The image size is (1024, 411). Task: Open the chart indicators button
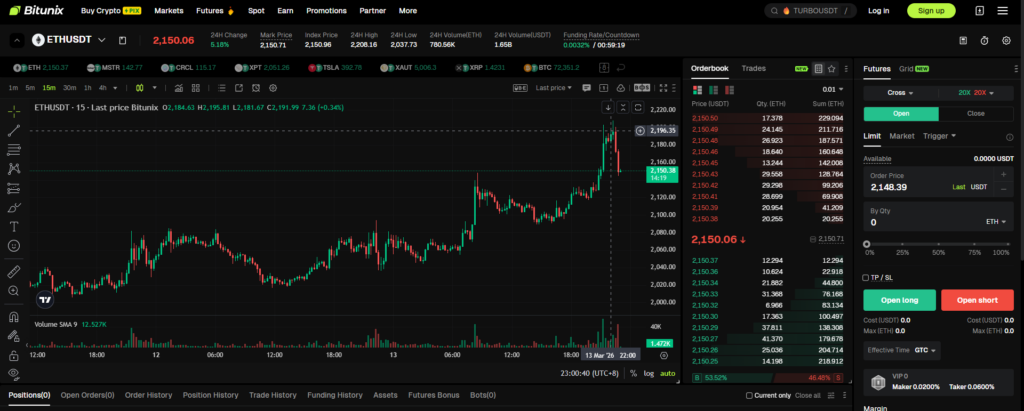pos(178,88)
